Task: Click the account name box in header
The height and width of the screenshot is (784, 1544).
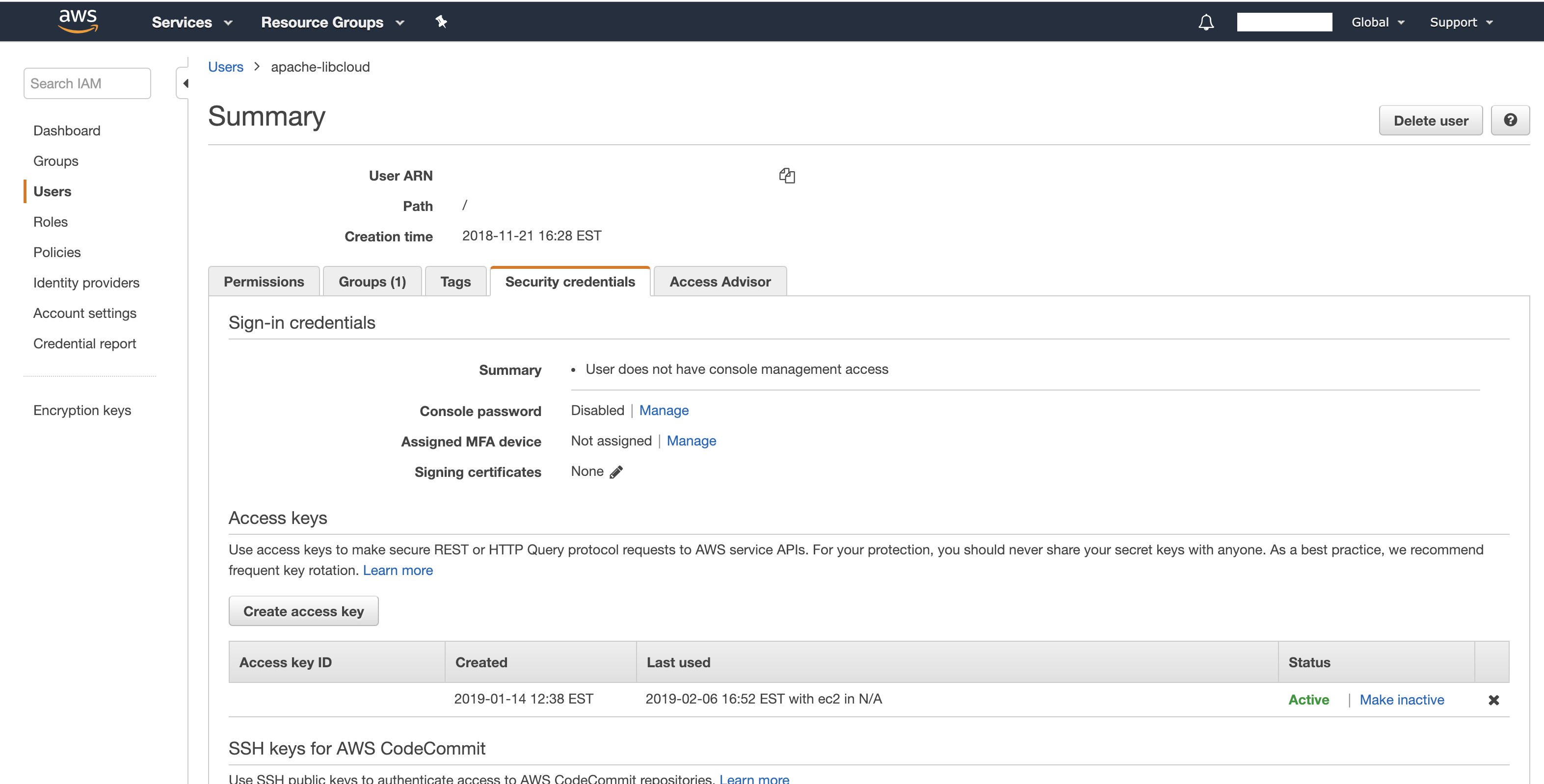Action: [1284, 22]
